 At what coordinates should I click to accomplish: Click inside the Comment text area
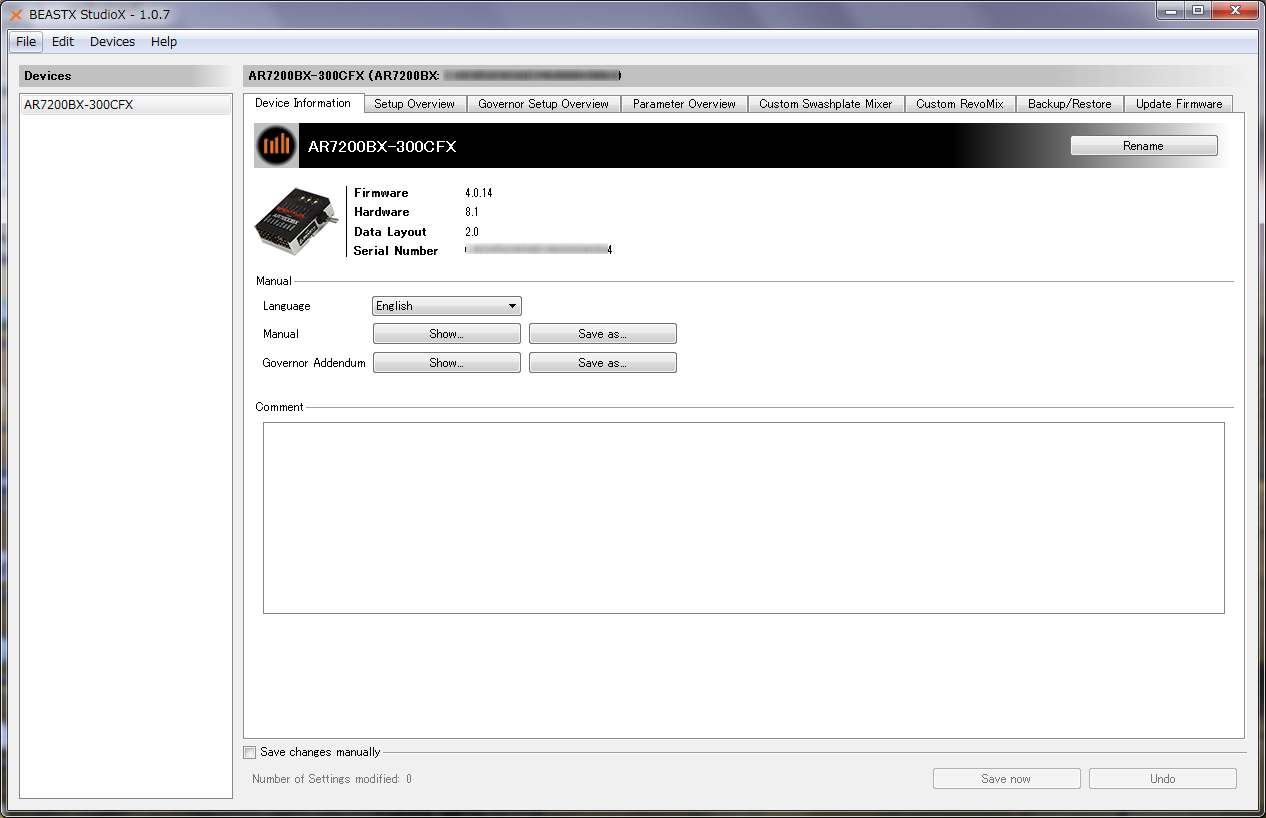tap(744, 518)
